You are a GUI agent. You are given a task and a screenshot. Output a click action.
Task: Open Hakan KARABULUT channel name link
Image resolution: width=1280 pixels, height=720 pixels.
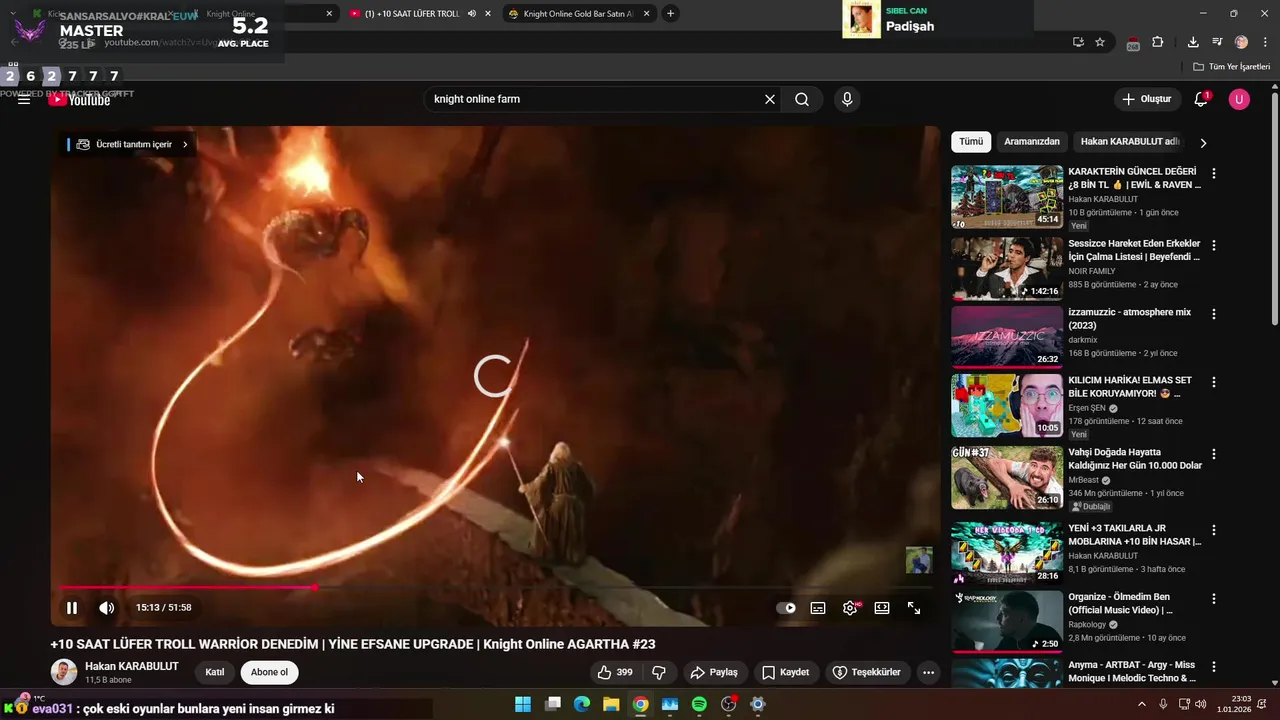coord(132,666)
